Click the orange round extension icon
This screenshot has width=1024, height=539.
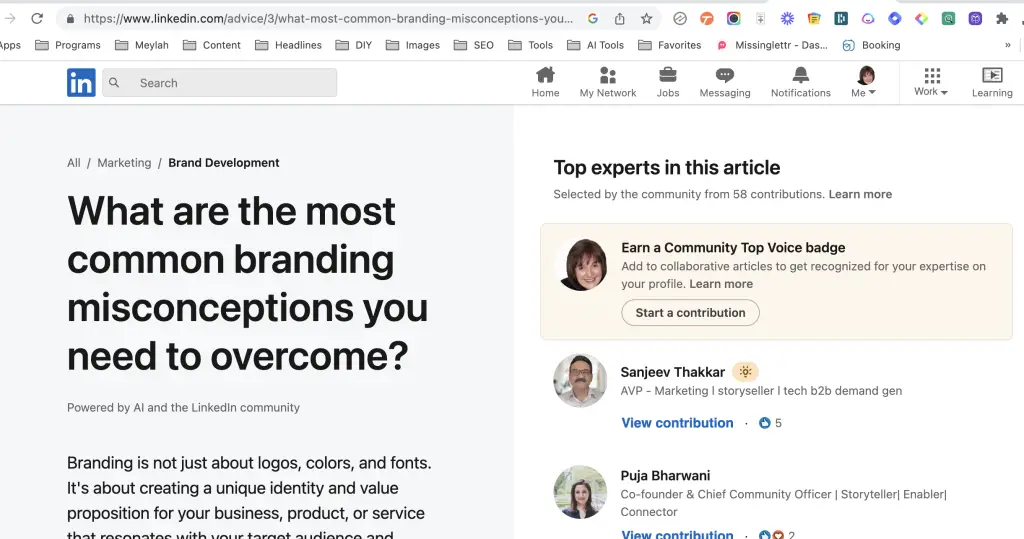pyautogui.click(x=707, y=18)
